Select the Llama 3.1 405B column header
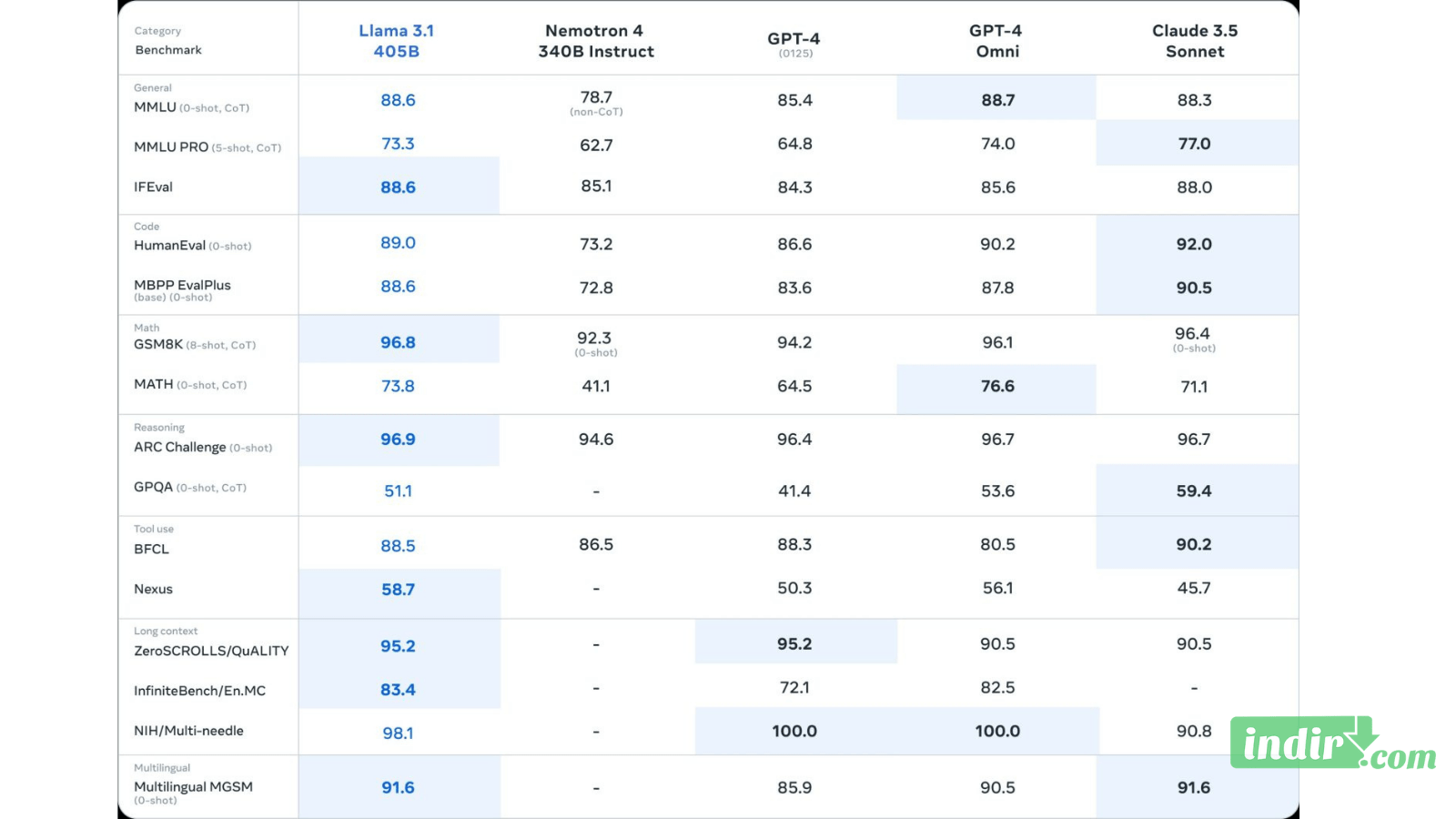This screenshot has height=819, width=1456. pyautogui.click(x=397, y=41)
